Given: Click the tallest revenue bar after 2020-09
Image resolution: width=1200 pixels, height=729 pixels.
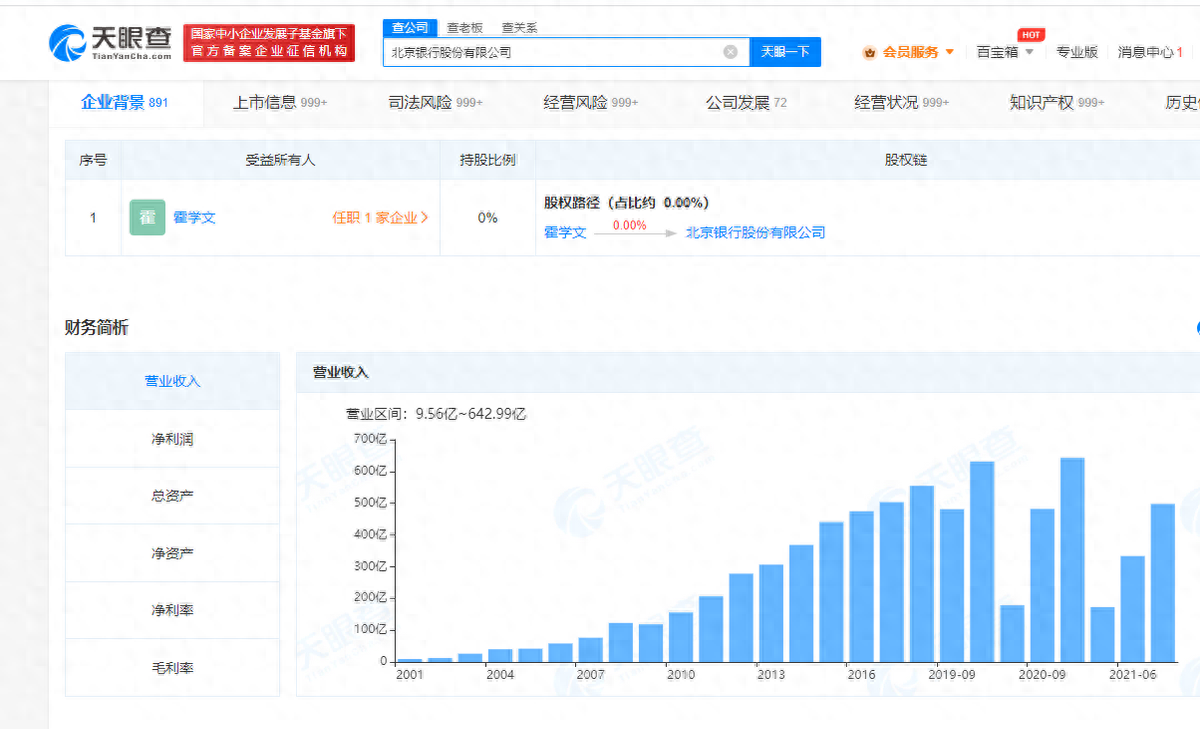Looking at the screenshot, I should [1072, 560].
